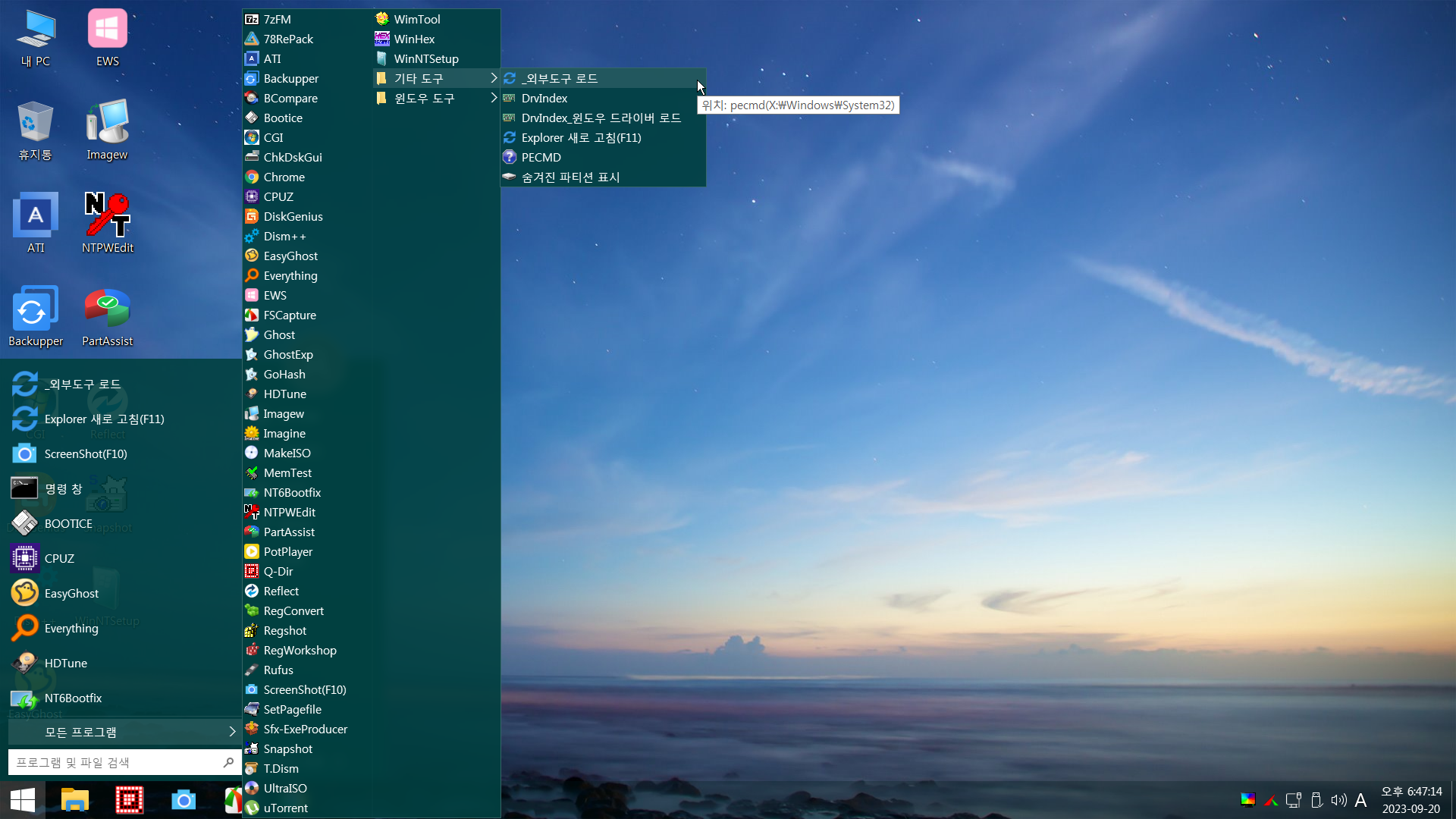Viewport: 1456px width, 819px height.
Task: Launch Dism++ from the programs list
Action: coord(306,236)
